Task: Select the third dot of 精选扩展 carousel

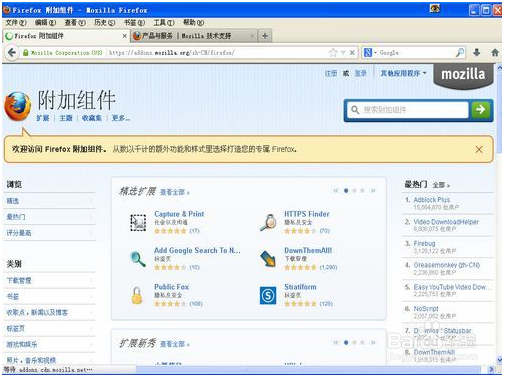Action: click(362, 191)
